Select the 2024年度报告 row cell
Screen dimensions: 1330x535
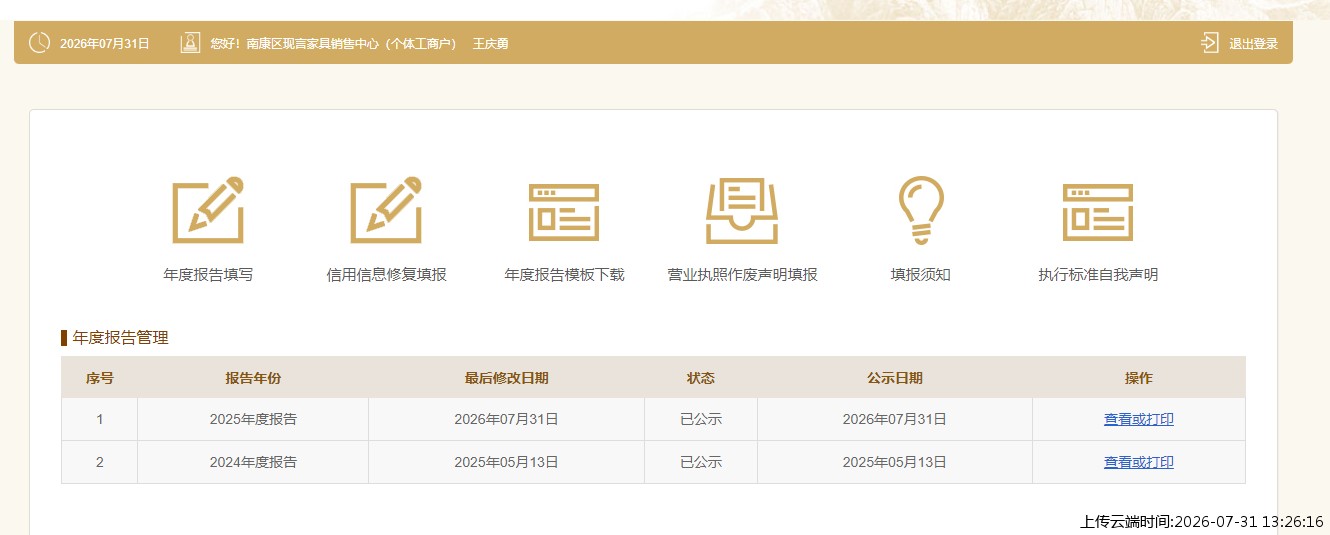tap(253, 462)
